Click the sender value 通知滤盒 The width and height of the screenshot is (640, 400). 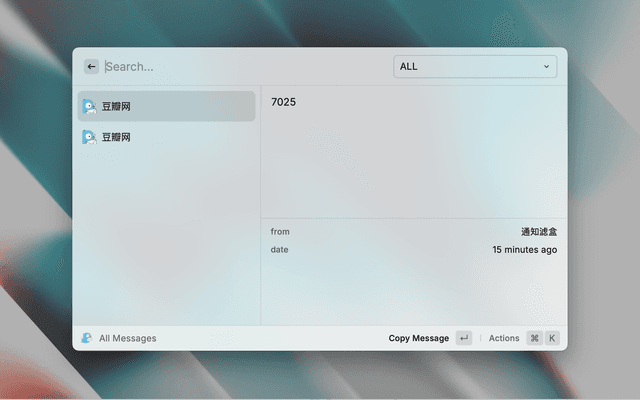pos(538,232)
